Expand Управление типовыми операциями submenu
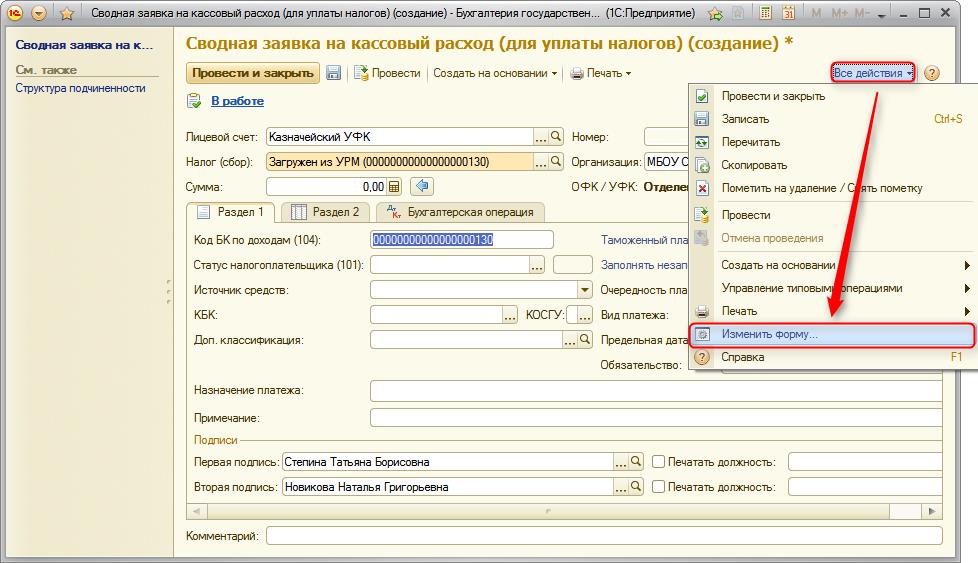The image size is (978, 563). point(832,288)
